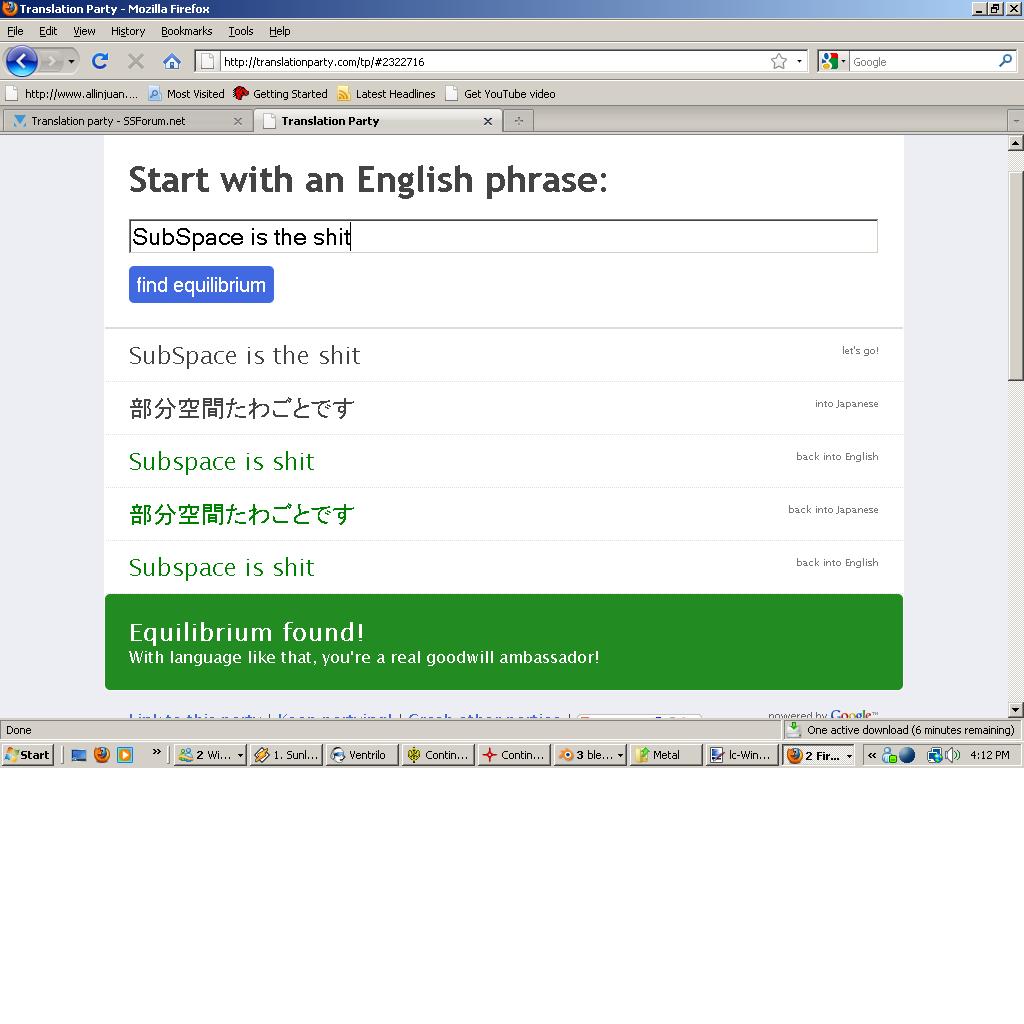Open the '3 ble...' Blender taskbar group
1024x1024 pixels.
click(590, 755)
